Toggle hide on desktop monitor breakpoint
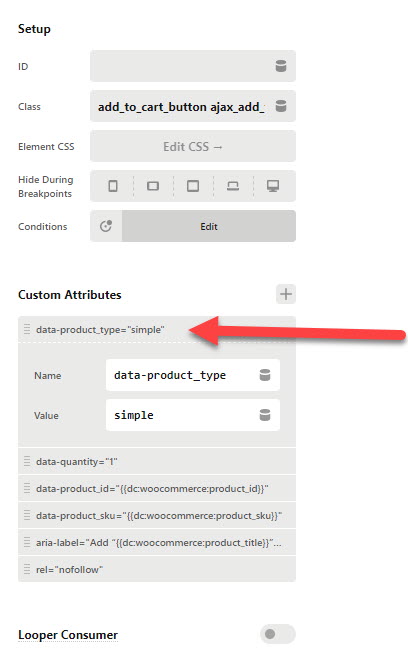The width and height of the screenshot is (408, 659). [x=273, y=186]
